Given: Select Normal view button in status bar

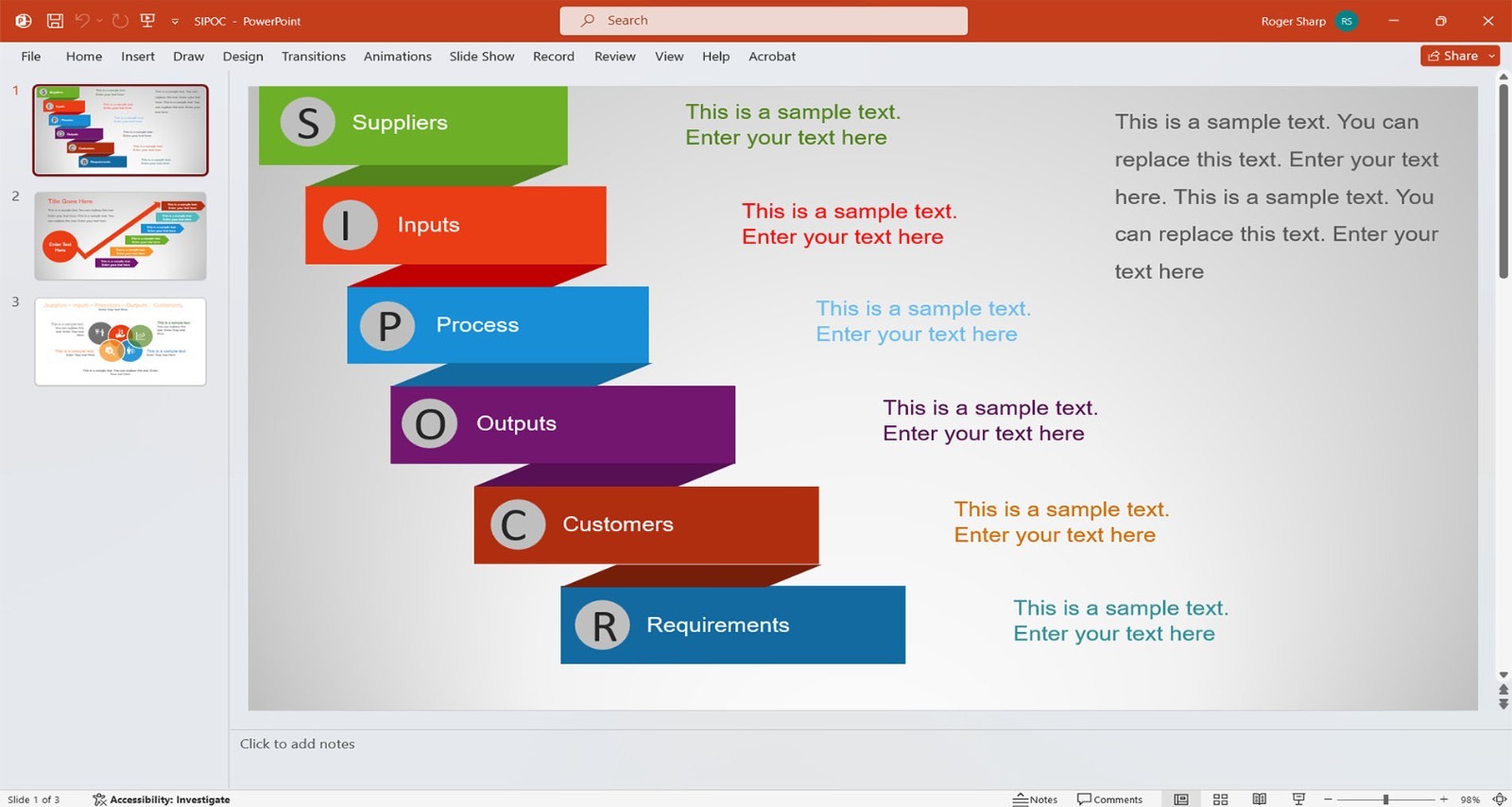Looking at the screenshot, I should coord(1181,799).
